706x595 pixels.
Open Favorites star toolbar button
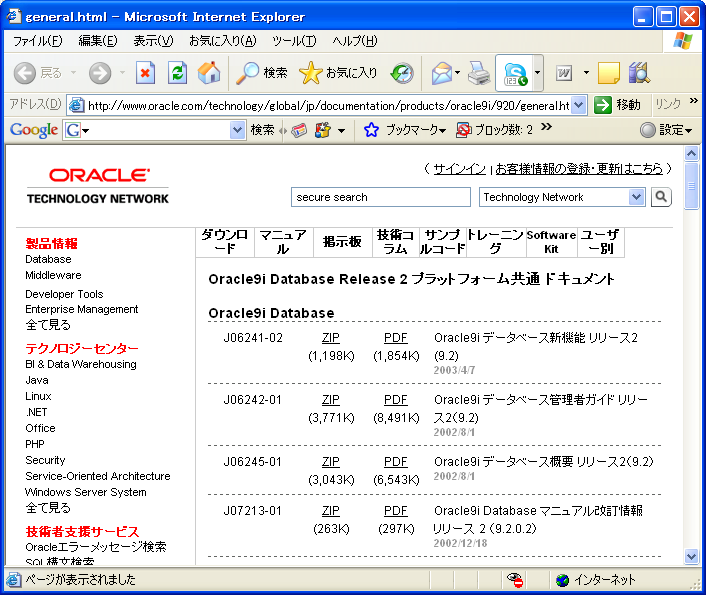pyautogui.click(x=338, y=73)
